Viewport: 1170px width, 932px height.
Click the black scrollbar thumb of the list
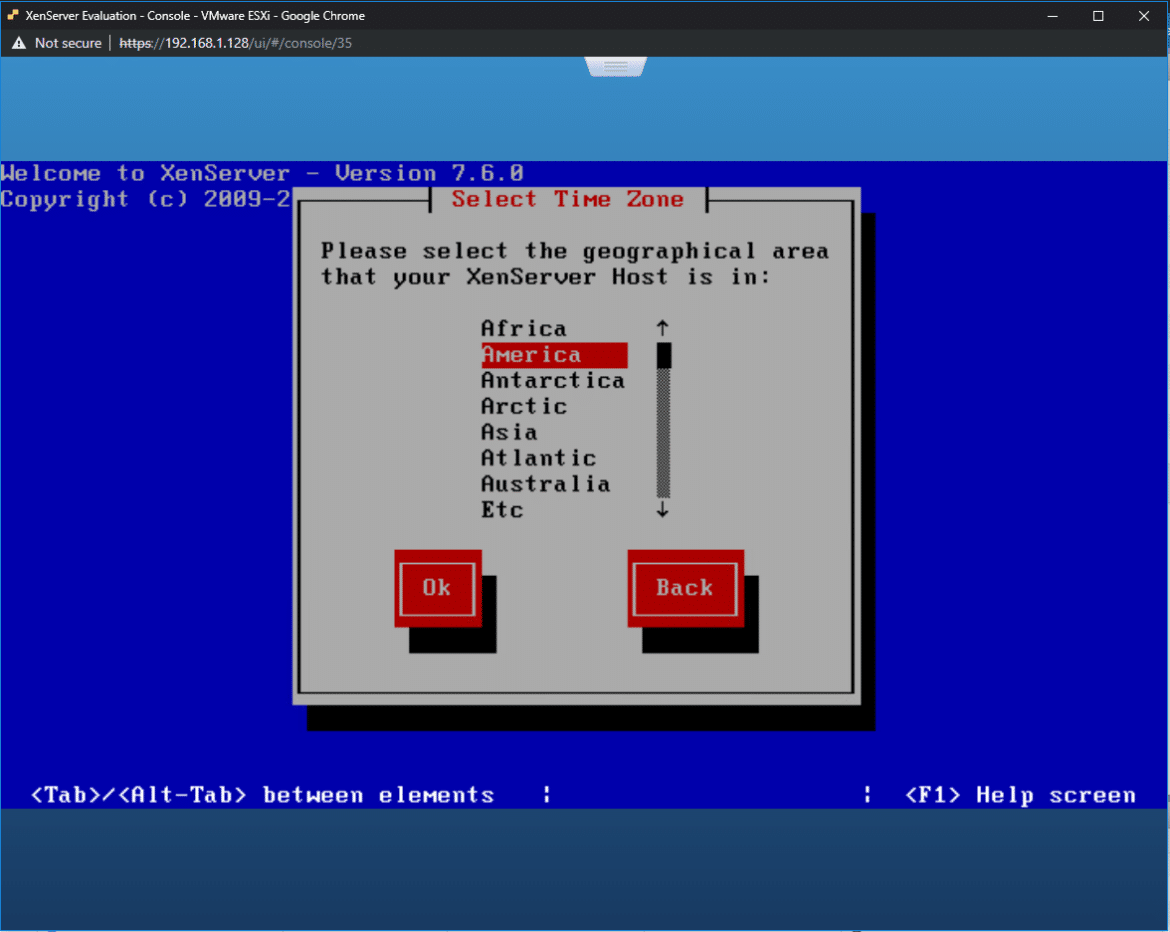(663, 355)
